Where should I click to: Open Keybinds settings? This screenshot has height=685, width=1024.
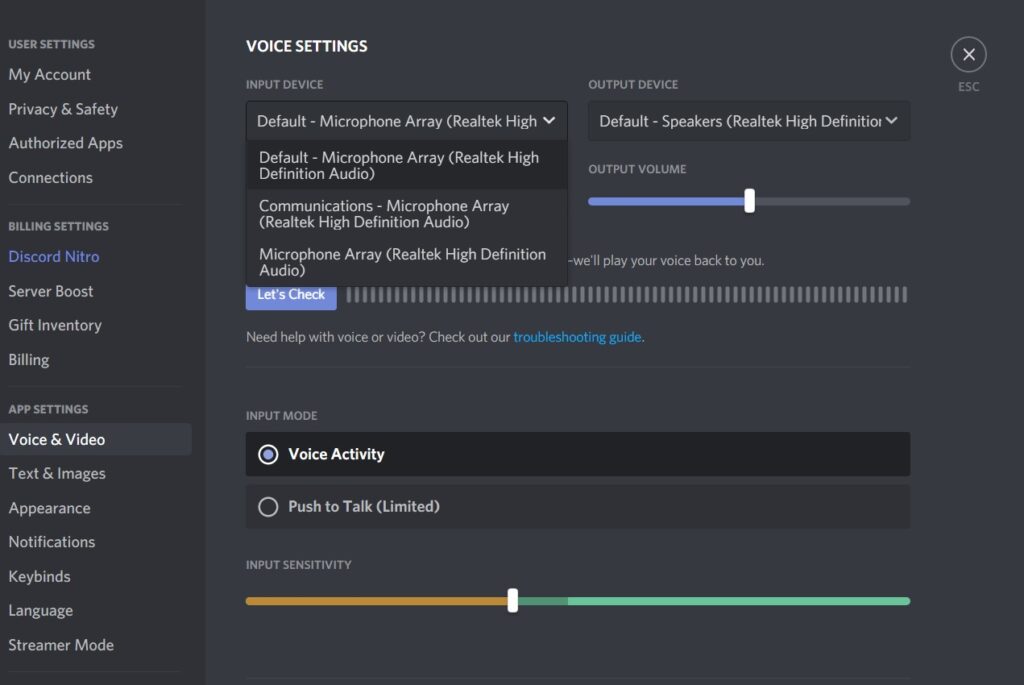40,577
